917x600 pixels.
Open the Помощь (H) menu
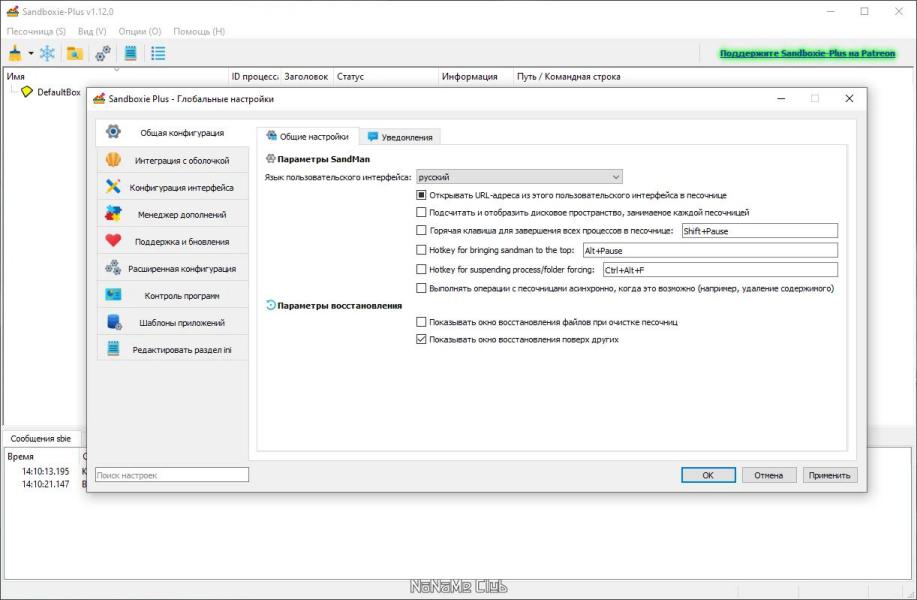pos(199,31)
